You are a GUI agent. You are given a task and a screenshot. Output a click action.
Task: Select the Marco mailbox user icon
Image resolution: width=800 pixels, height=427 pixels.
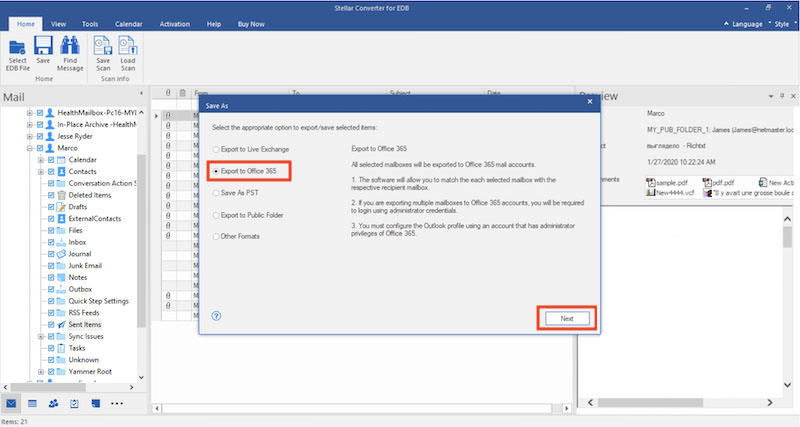click(x=49, y=148)
